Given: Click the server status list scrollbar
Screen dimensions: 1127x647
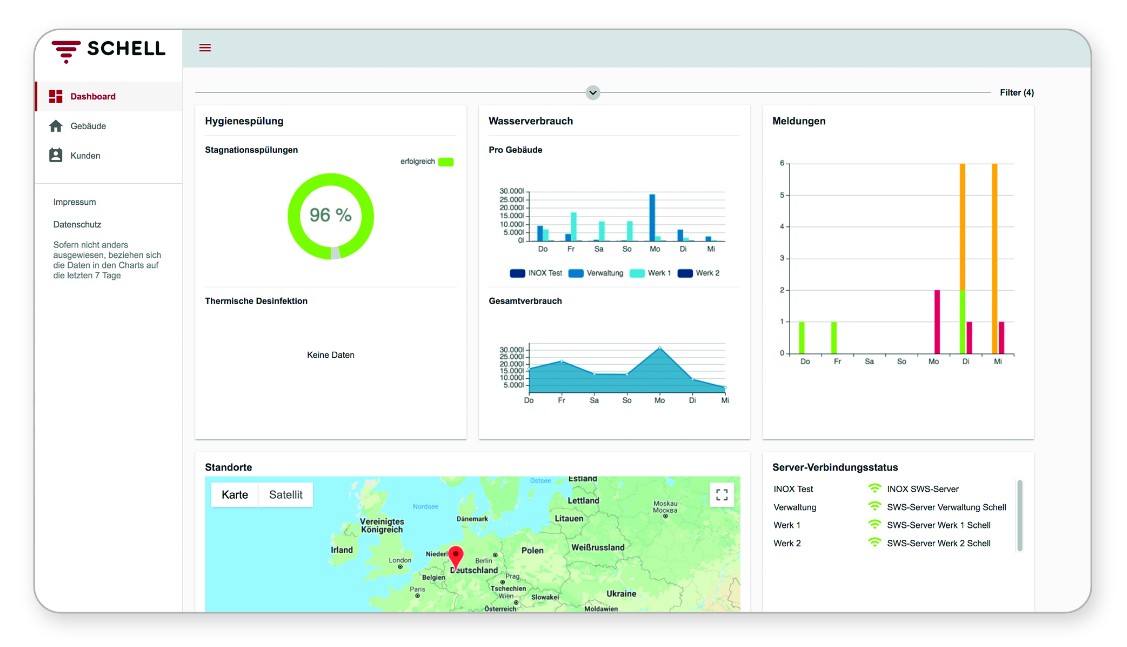Looking at the screenshot, I should pyautogui.click(x=1020, y=515).
